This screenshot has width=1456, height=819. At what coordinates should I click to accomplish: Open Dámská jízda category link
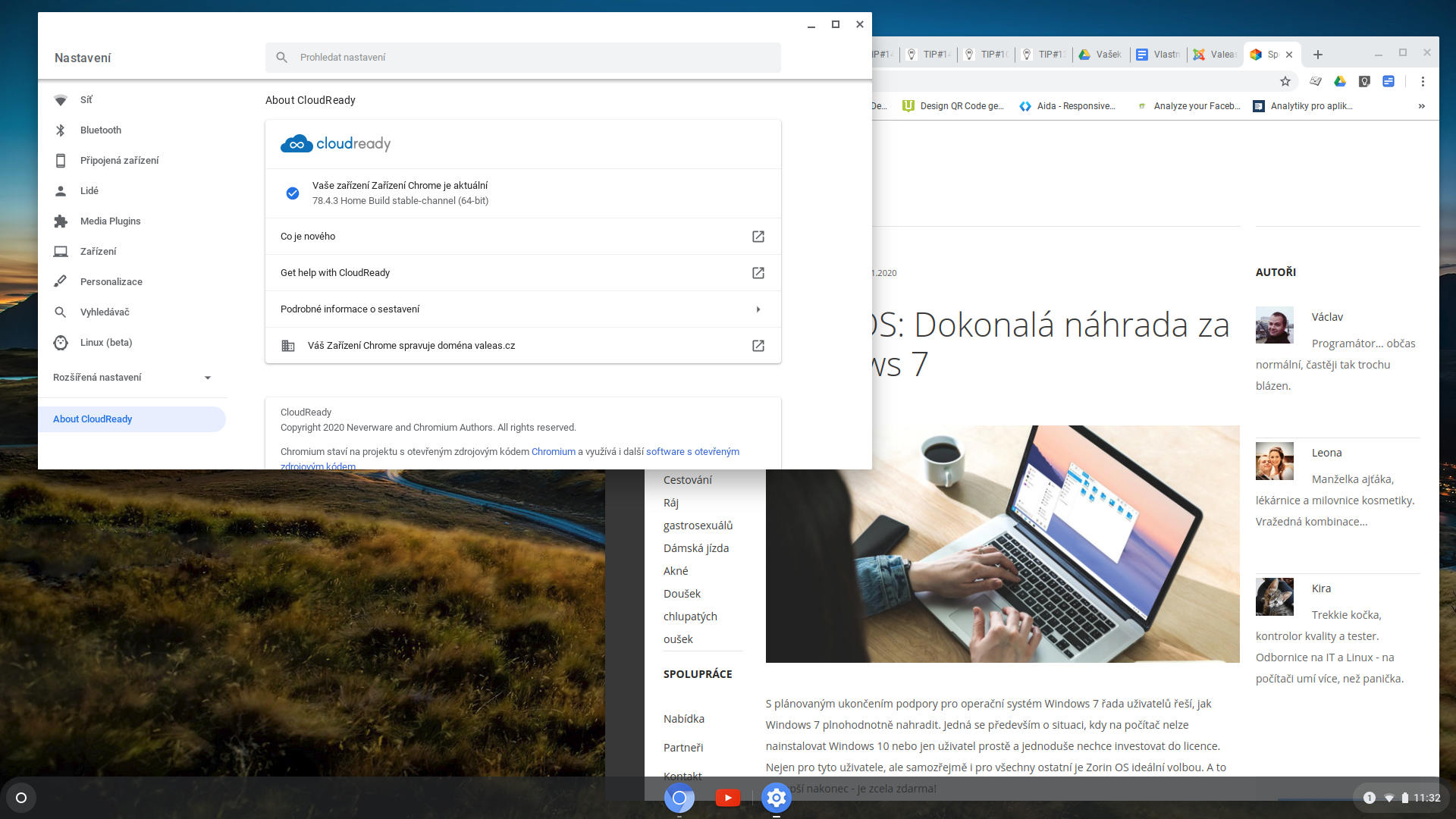click(x=696, y=548)
